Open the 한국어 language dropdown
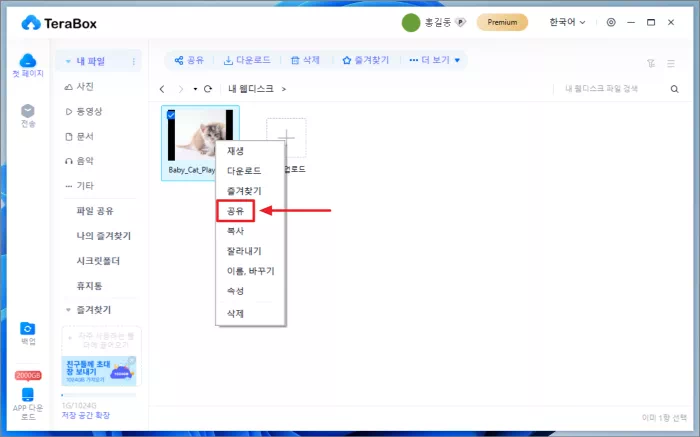 click(x=567, y=22)
